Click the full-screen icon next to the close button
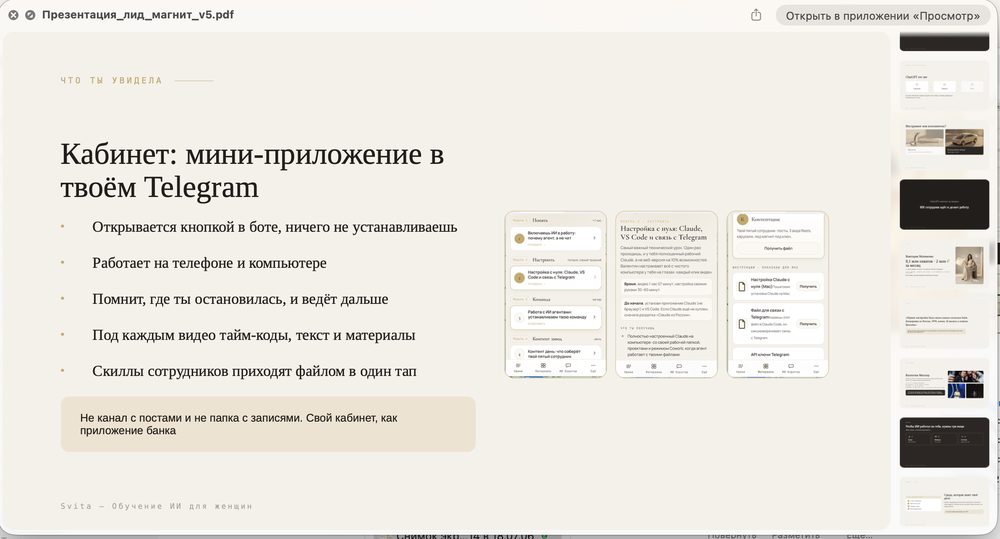Image resolution: width=1000 pixels, height=539 pixels. click(30, 15)
